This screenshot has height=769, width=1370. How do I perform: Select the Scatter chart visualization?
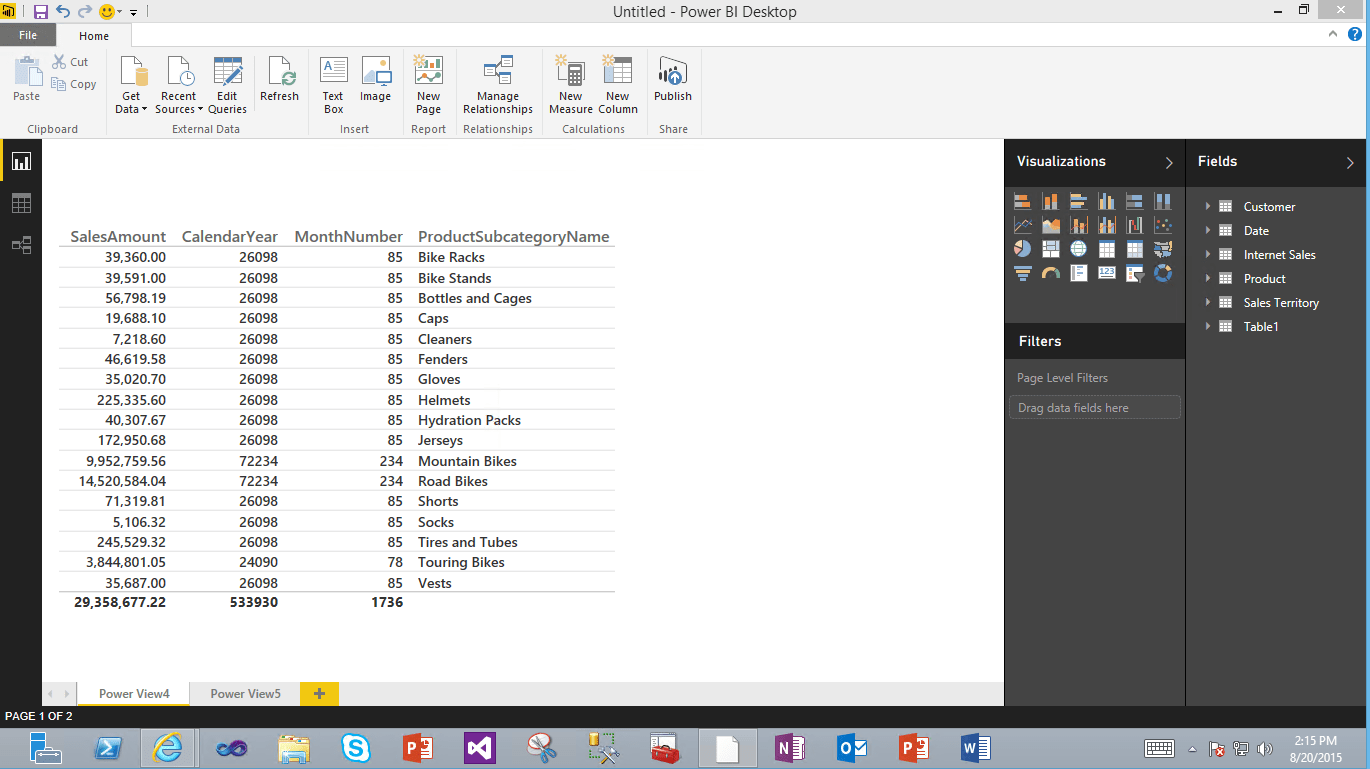(1163, 225)
